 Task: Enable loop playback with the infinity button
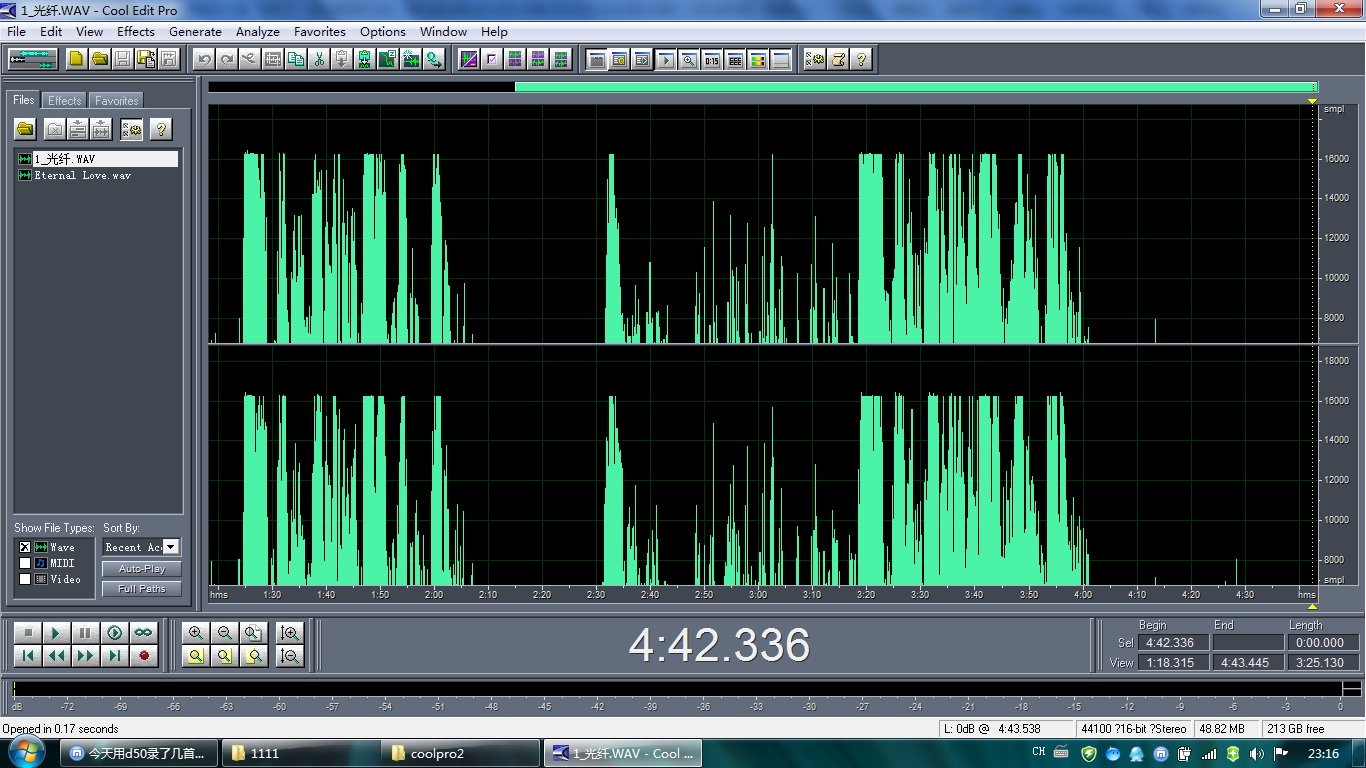144,633
